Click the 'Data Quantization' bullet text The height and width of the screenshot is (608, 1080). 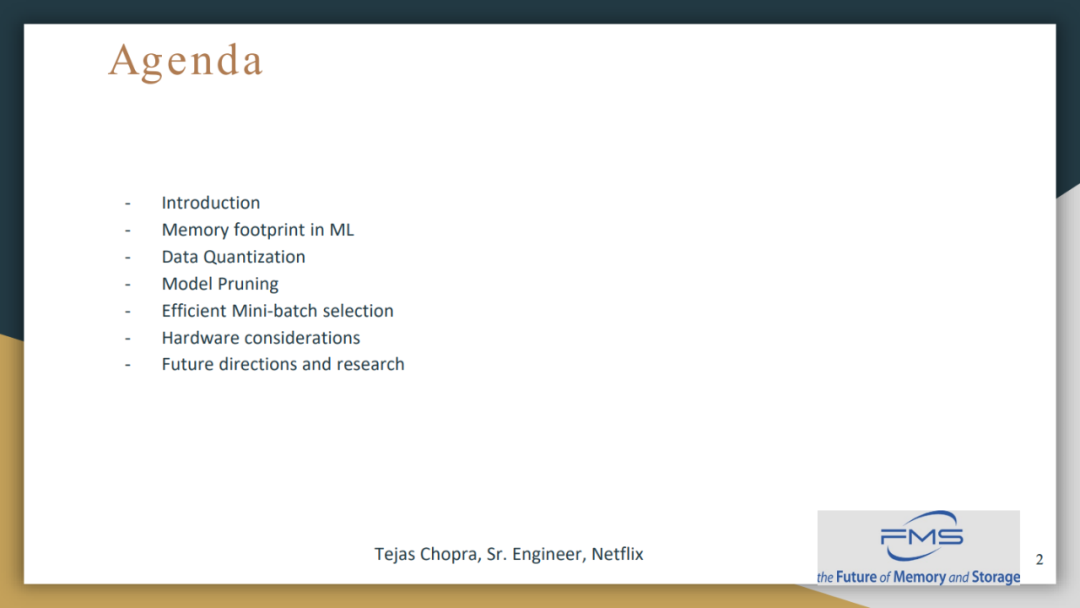233,257
